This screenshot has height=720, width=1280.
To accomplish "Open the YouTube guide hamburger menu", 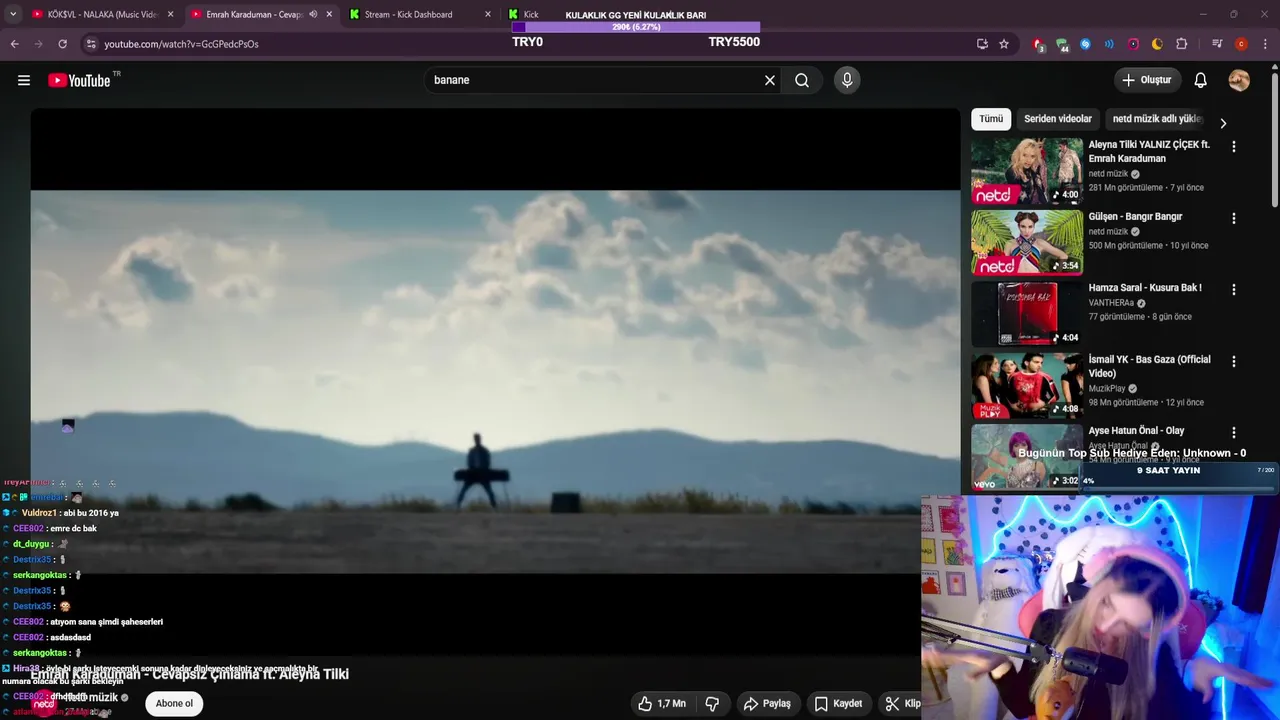I will click(x=24, y=80).
